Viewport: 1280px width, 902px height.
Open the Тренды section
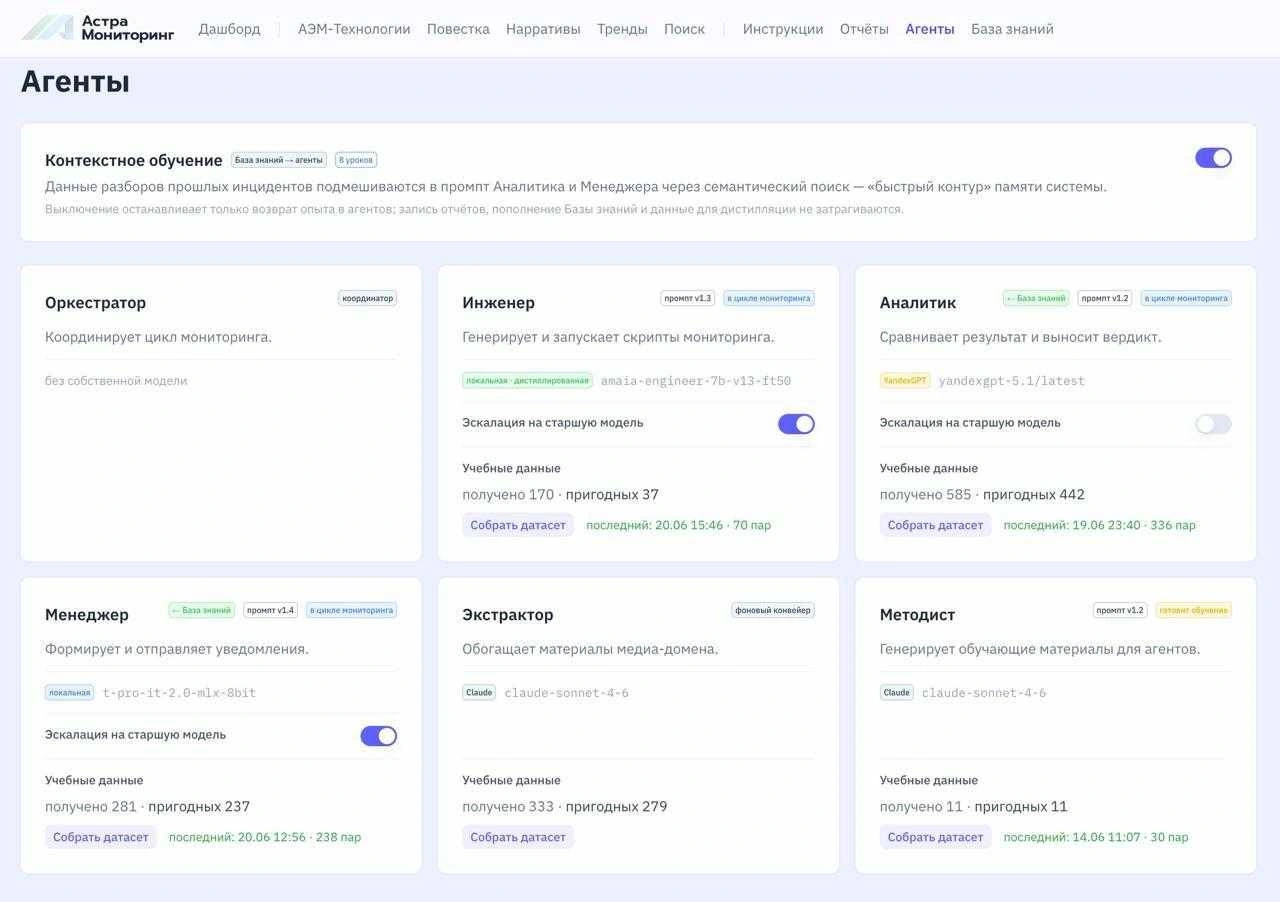[x=622, y=29]
